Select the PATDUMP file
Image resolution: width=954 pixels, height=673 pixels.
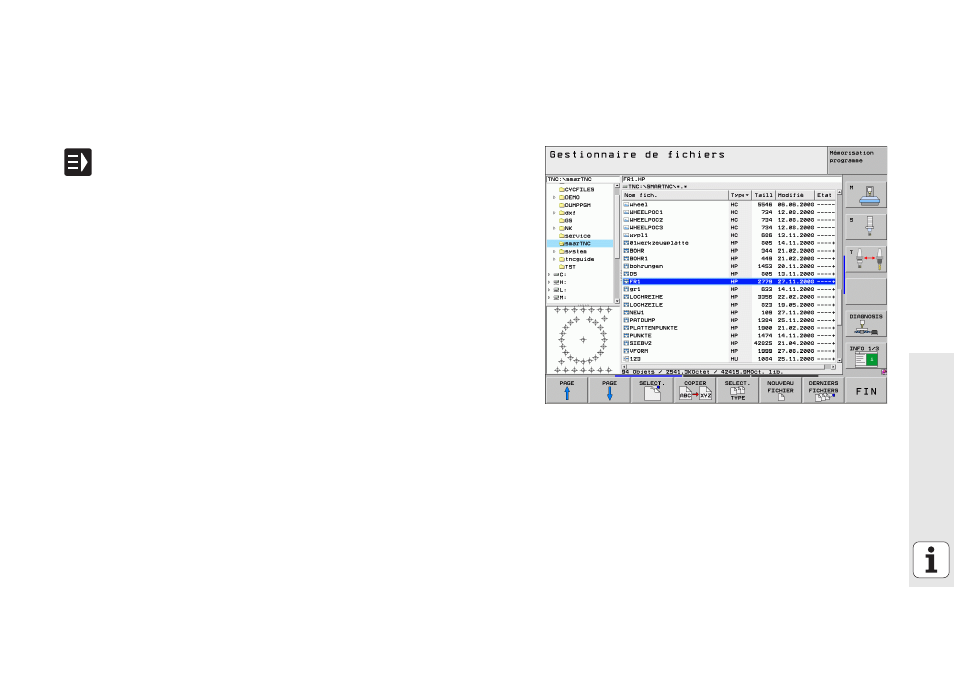[729, 320]
